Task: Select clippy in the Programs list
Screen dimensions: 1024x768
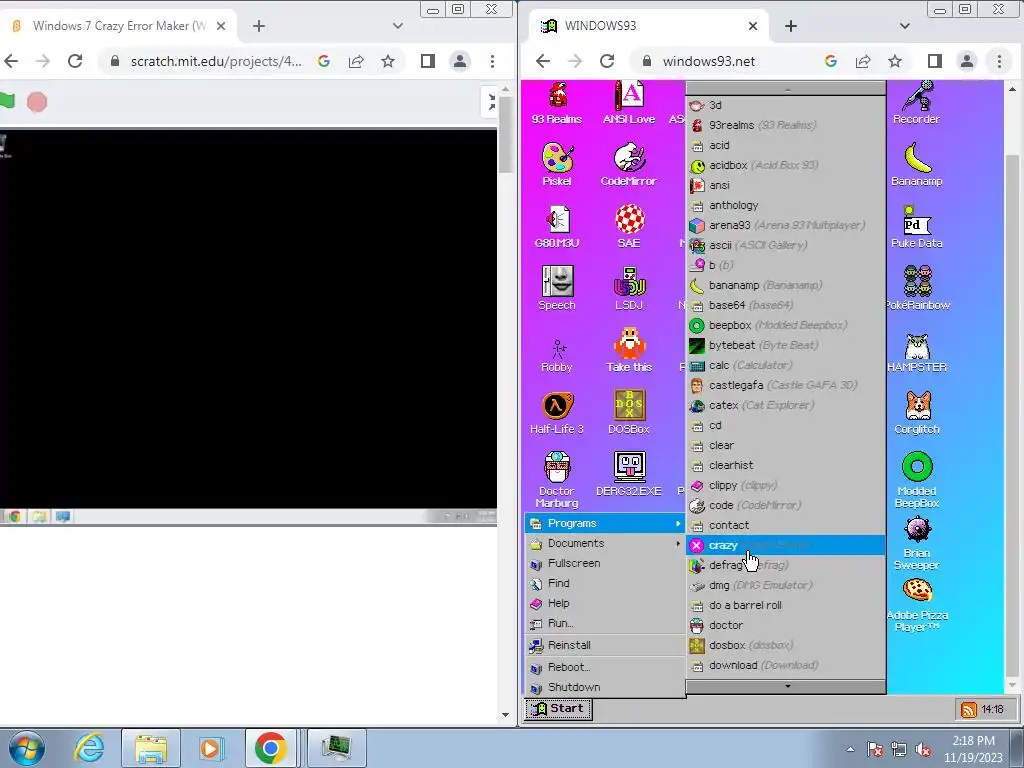Action: [x=786, y=485]
